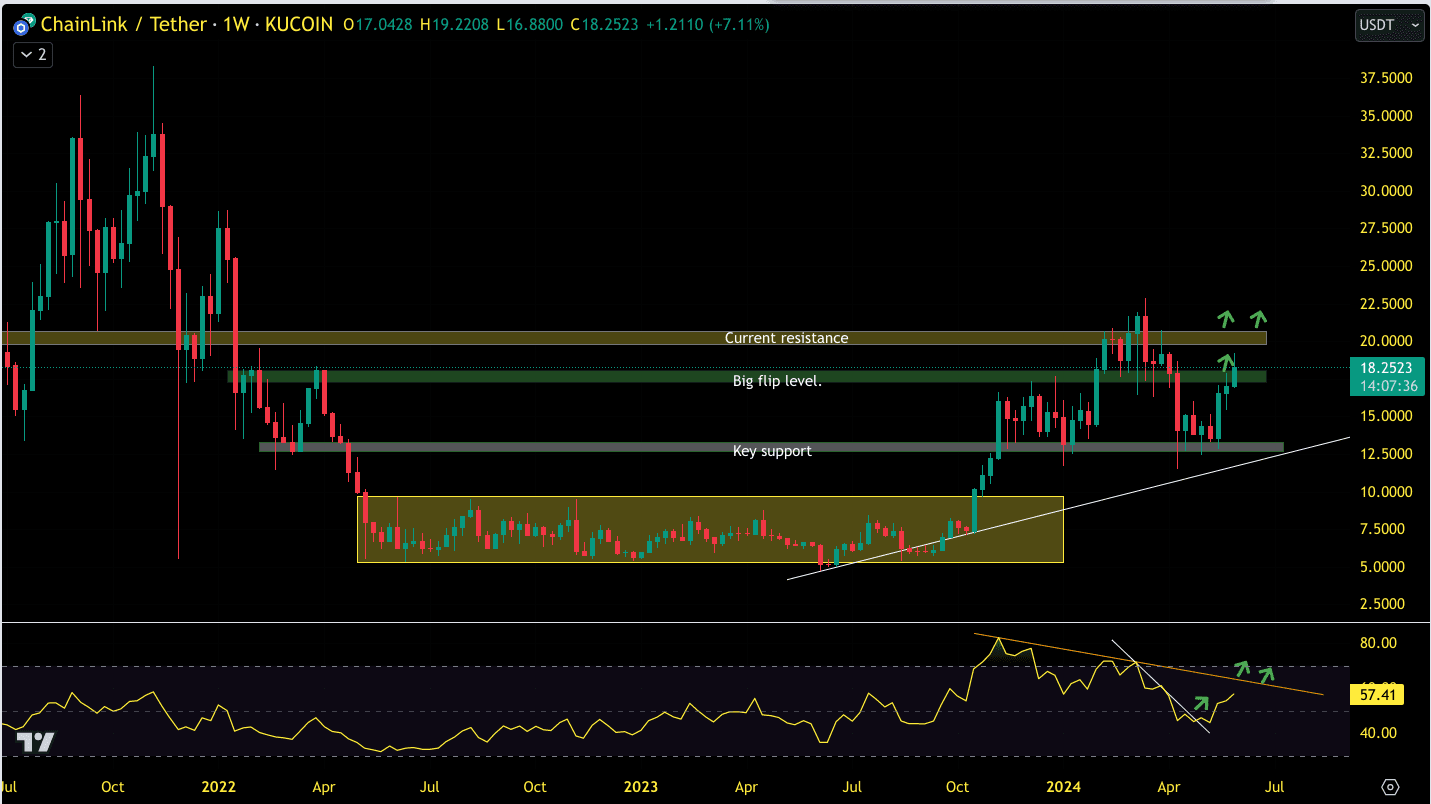The height and width of the screenshot is (804, 1431).
Task: Click the 30.0000 price scale label
Action: point(1384,191)
